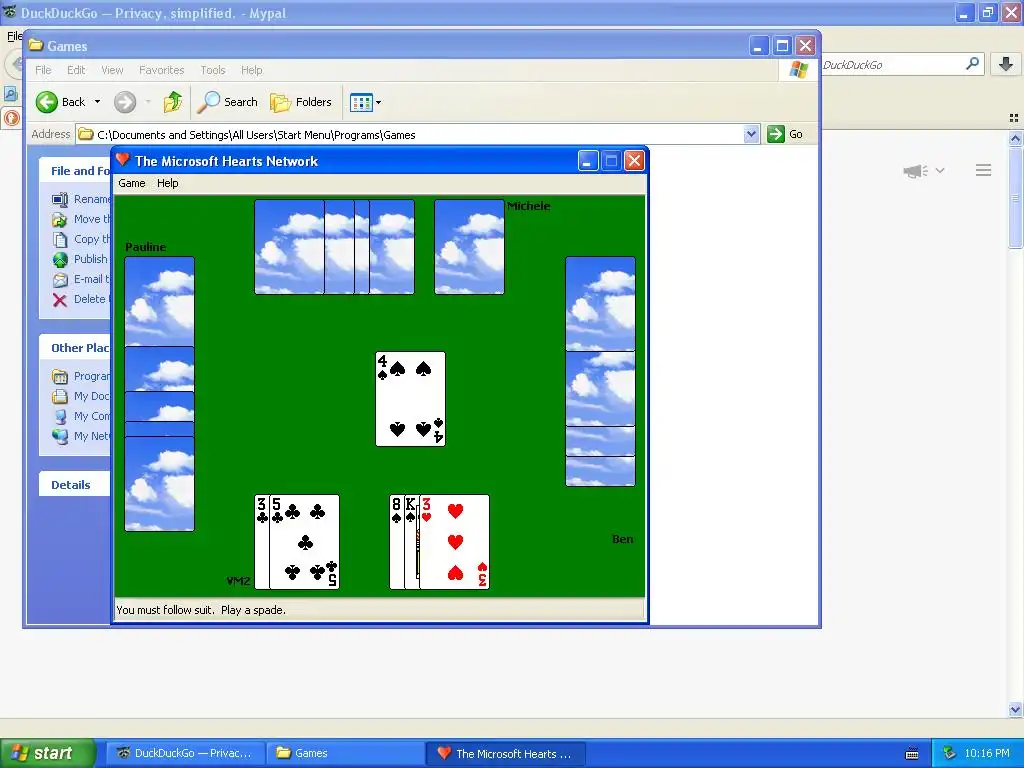
Task: Click the Go button beside address bar
Action: click(786, 134)
